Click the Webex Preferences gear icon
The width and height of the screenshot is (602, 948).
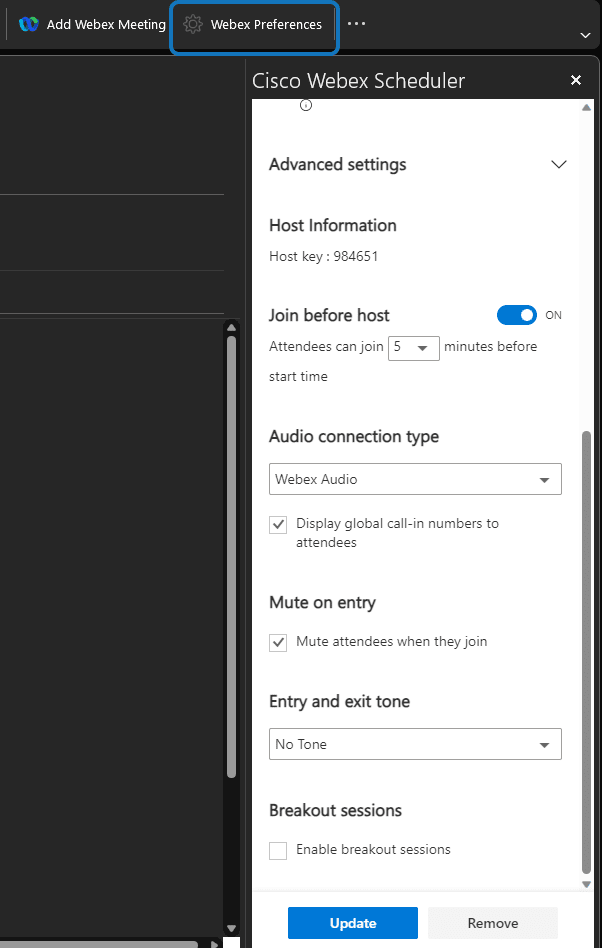(193, 24)
